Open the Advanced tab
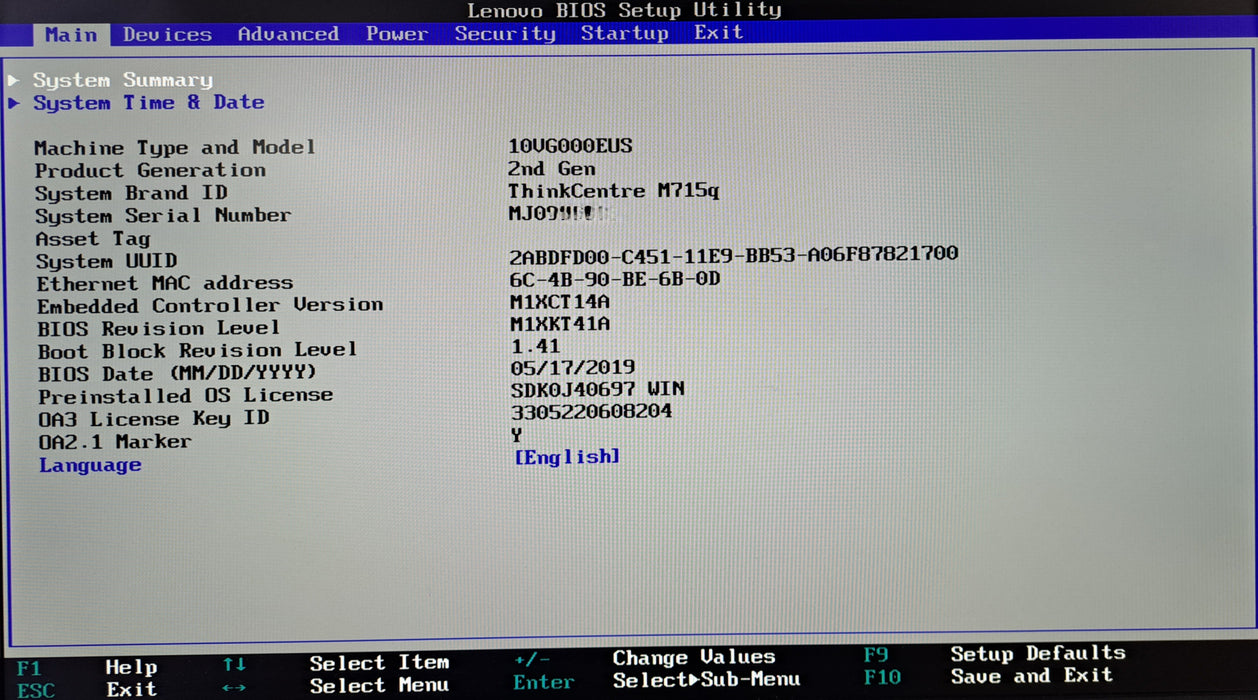 tap(288, 34)
